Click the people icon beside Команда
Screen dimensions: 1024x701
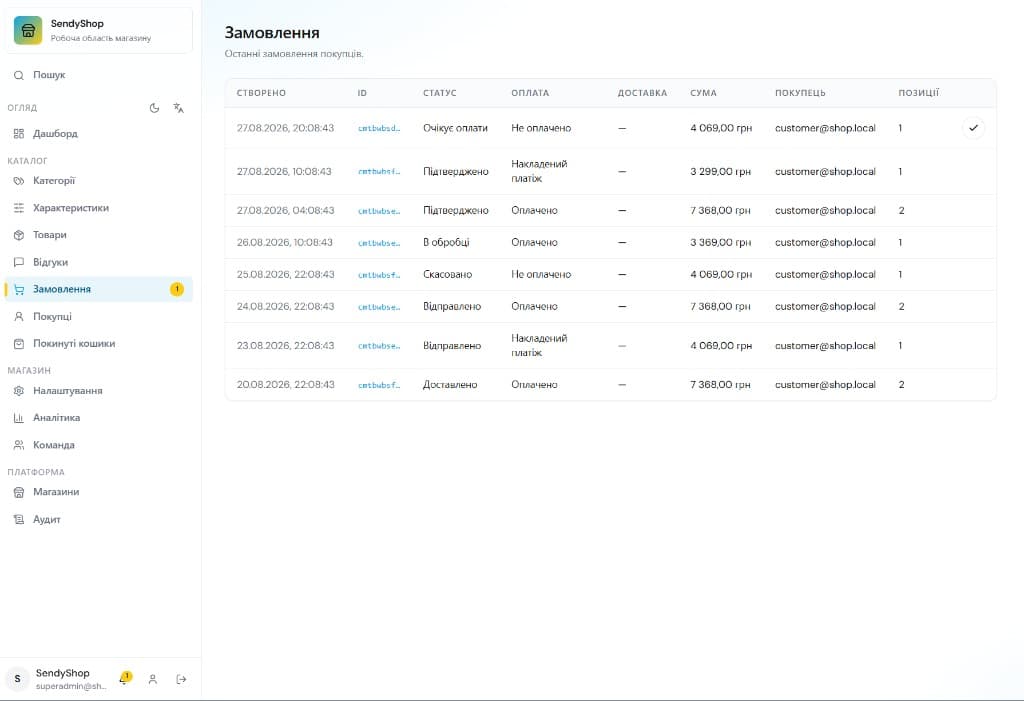19,445
